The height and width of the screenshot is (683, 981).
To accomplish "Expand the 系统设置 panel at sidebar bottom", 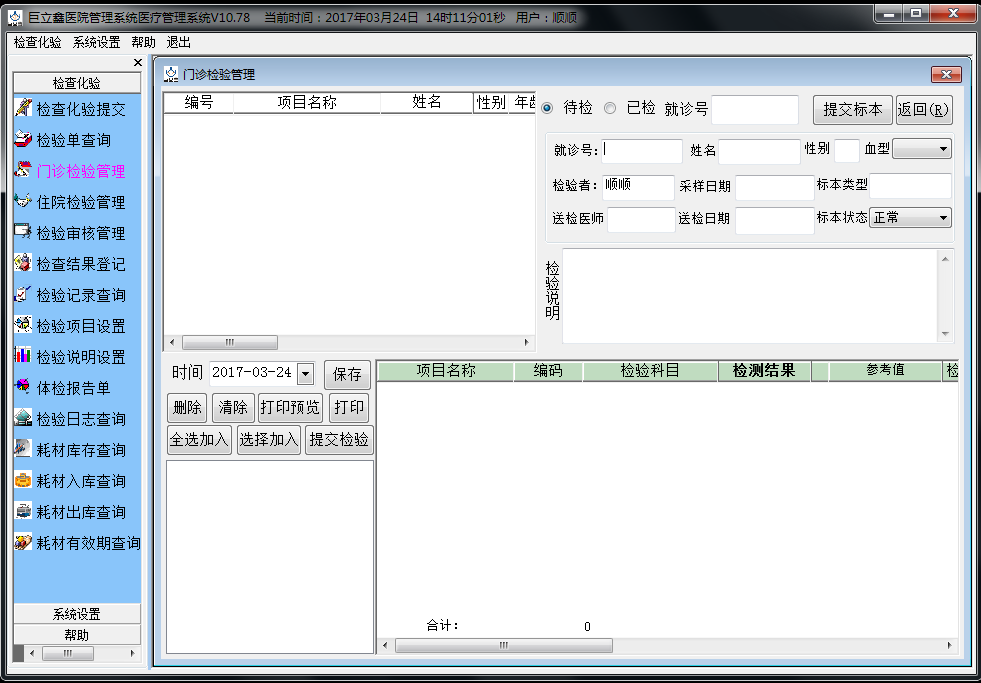I will [x=76, y=614].
